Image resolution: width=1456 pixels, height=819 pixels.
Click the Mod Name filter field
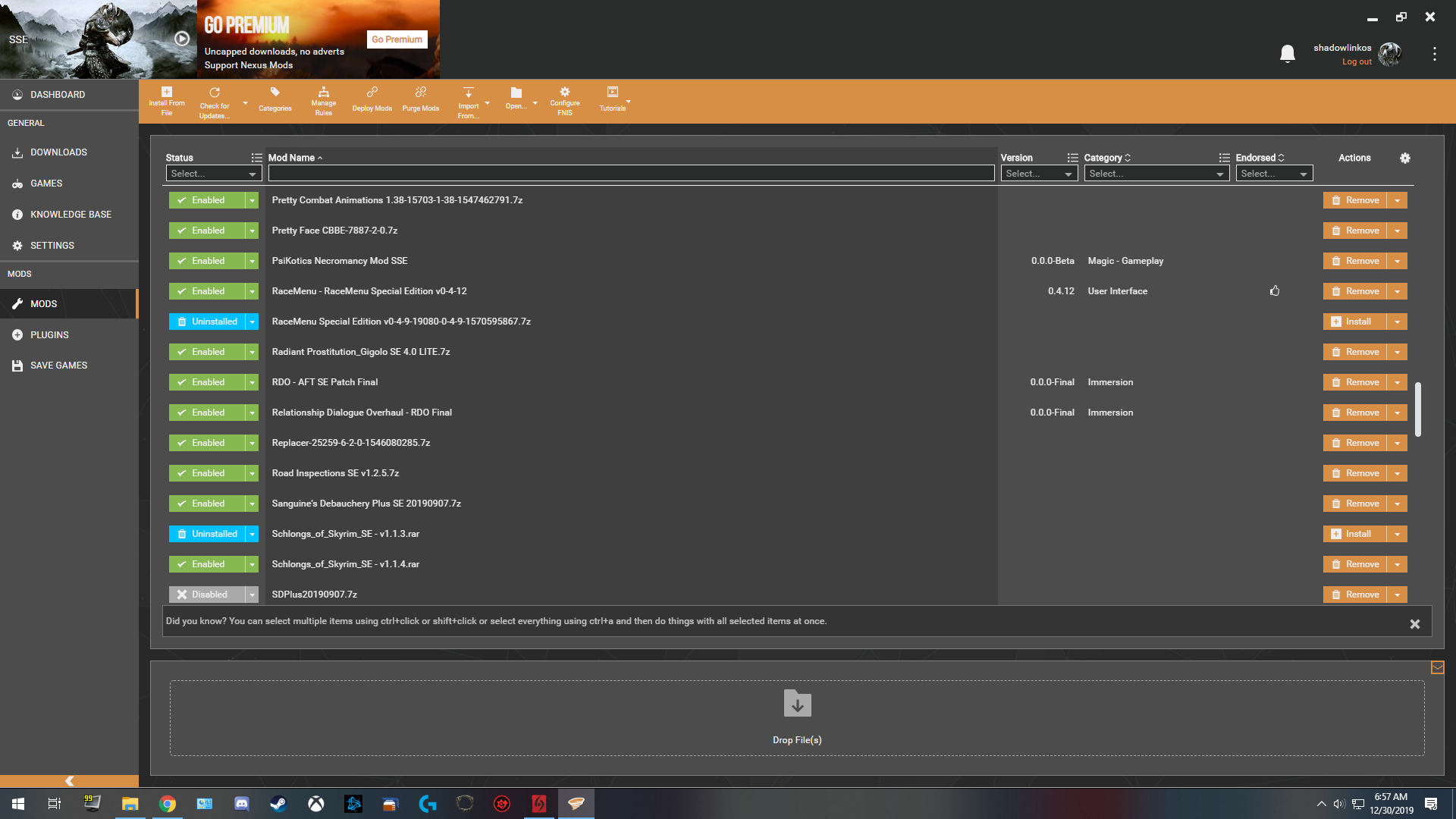pyautogui.click(x=631, y=174)
